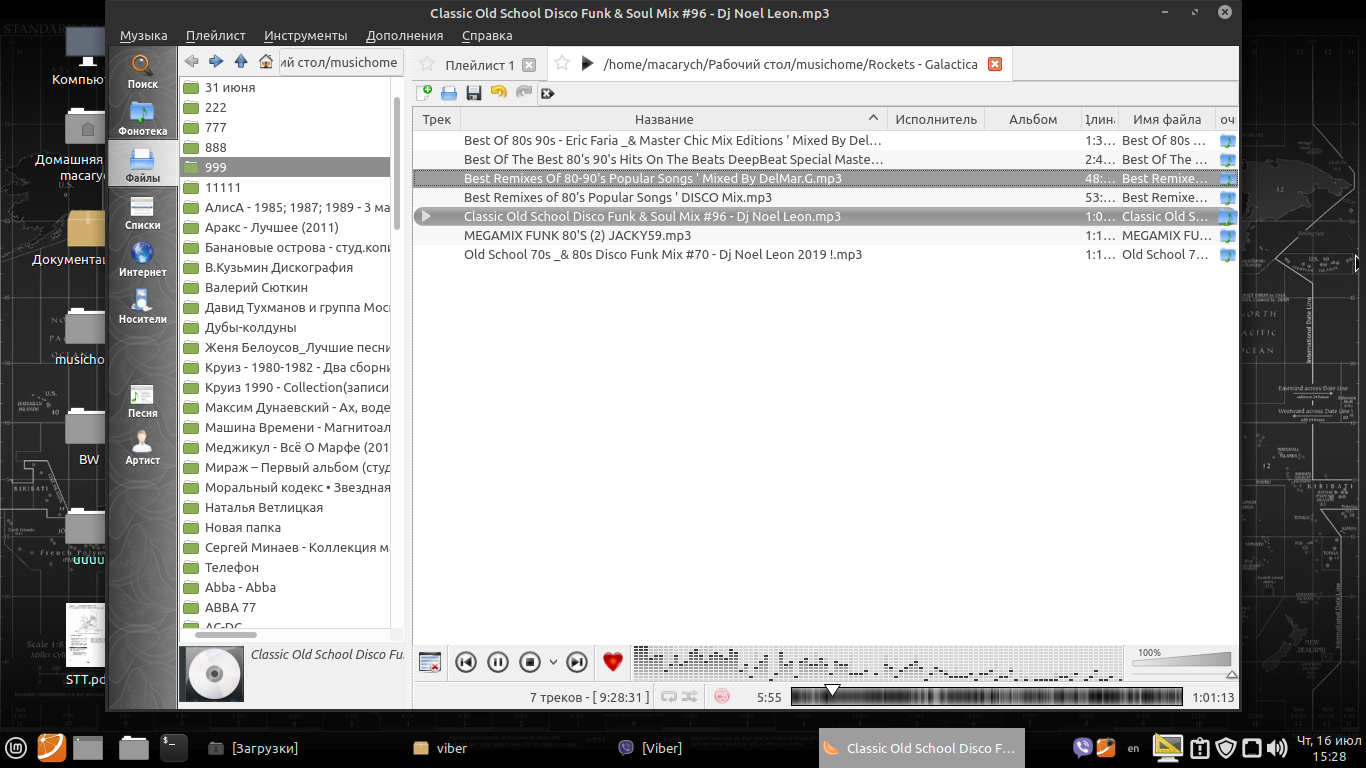Viewport: 1366px width, 768px height.
Task: Click the clear playlist icon
Action: tap(547, 94)
